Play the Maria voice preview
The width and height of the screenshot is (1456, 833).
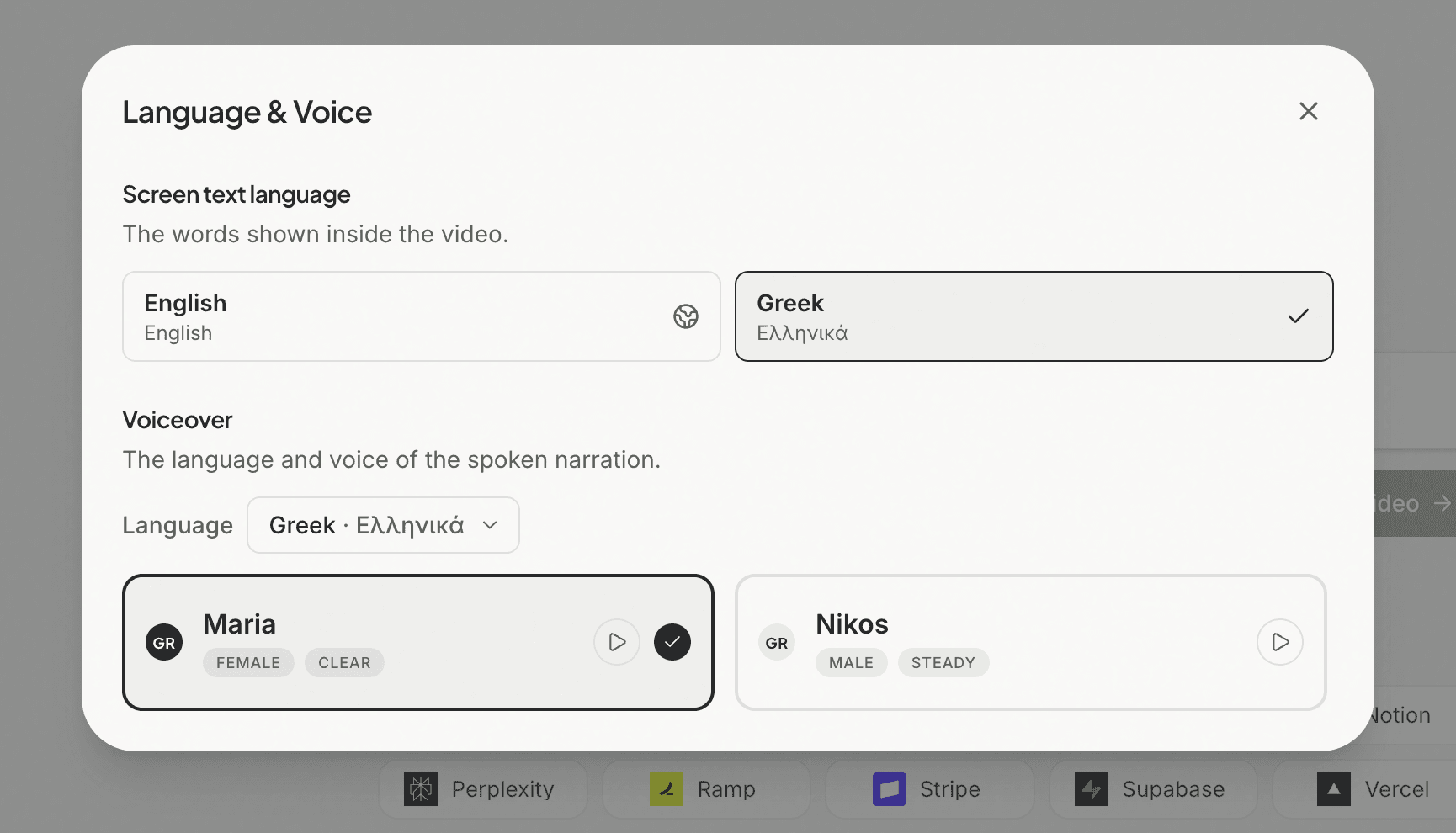click(617, 642)
